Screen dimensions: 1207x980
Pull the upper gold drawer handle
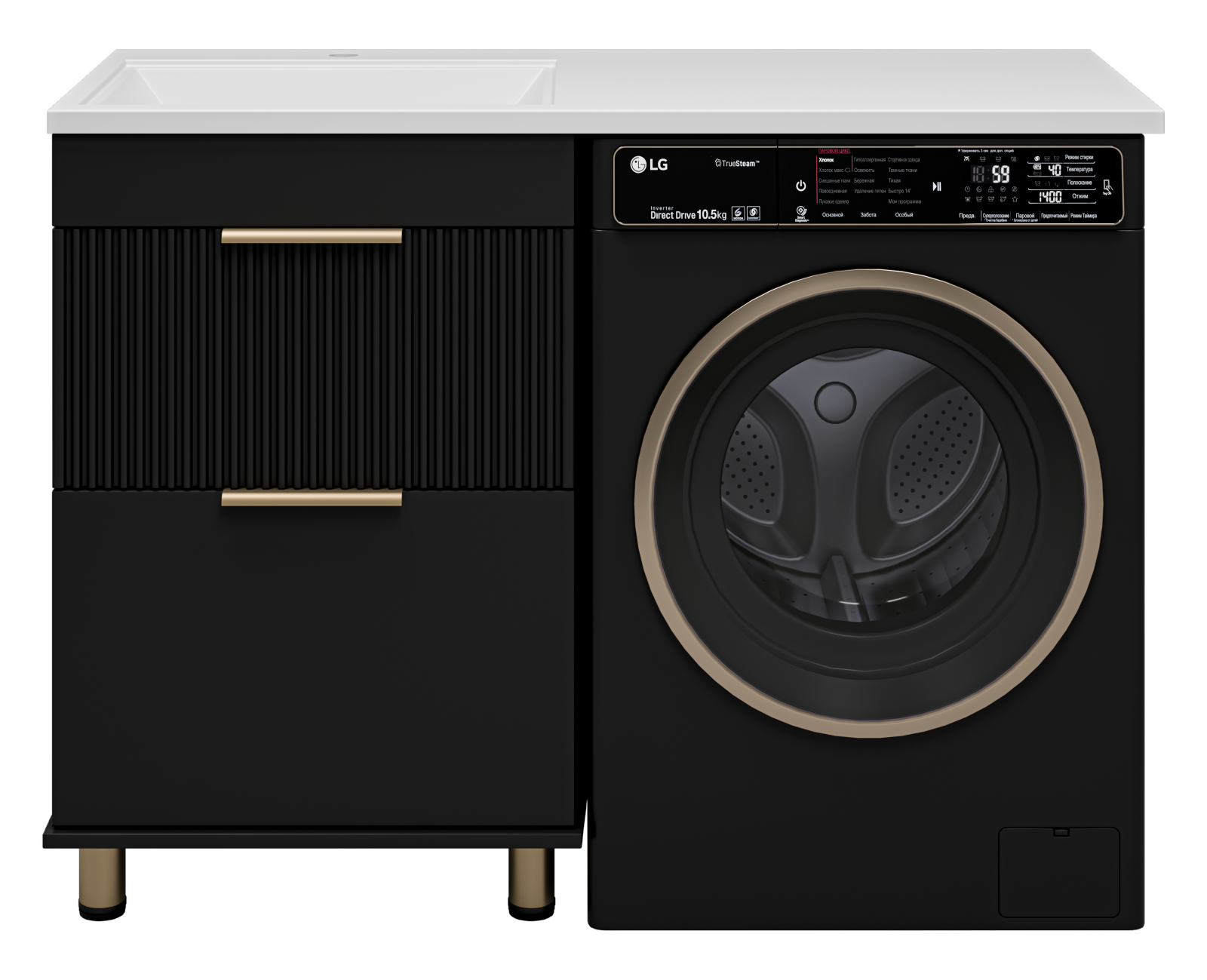point(312,236)
